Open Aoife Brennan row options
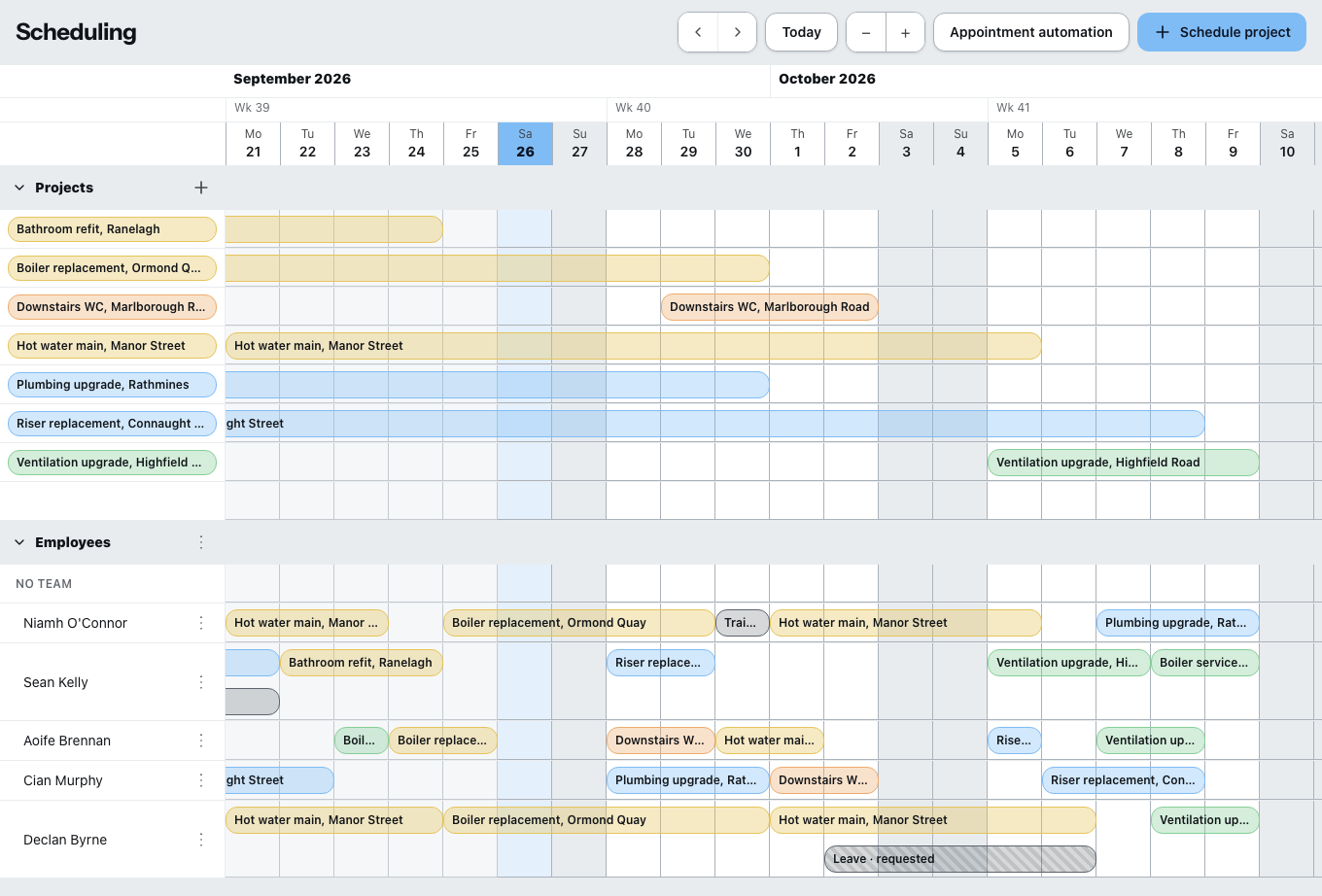 tap(201, 741)
